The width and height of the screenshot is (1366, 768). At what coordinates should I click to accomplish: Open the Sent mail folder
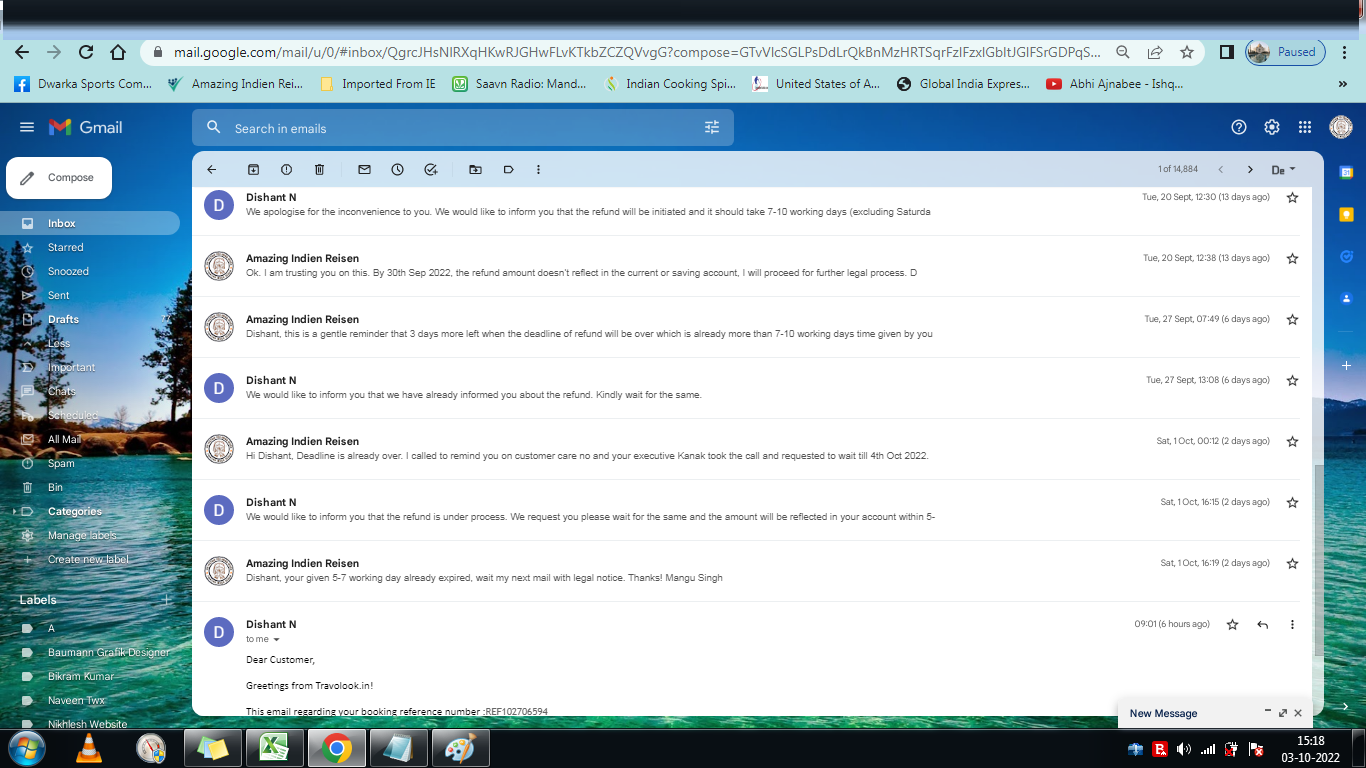pos(59,295)
